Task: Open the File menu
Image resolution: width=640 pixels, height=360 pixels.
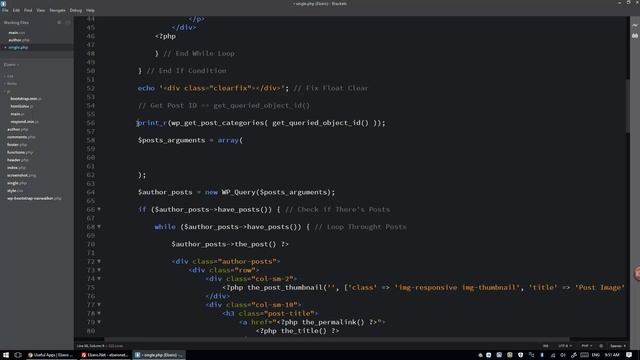Action: pos(5,10)
